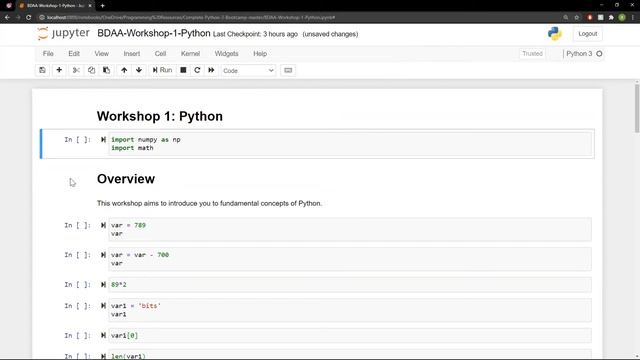Run the var = 789 cell icon
The image size is (640, 360).
click(103, 225)
